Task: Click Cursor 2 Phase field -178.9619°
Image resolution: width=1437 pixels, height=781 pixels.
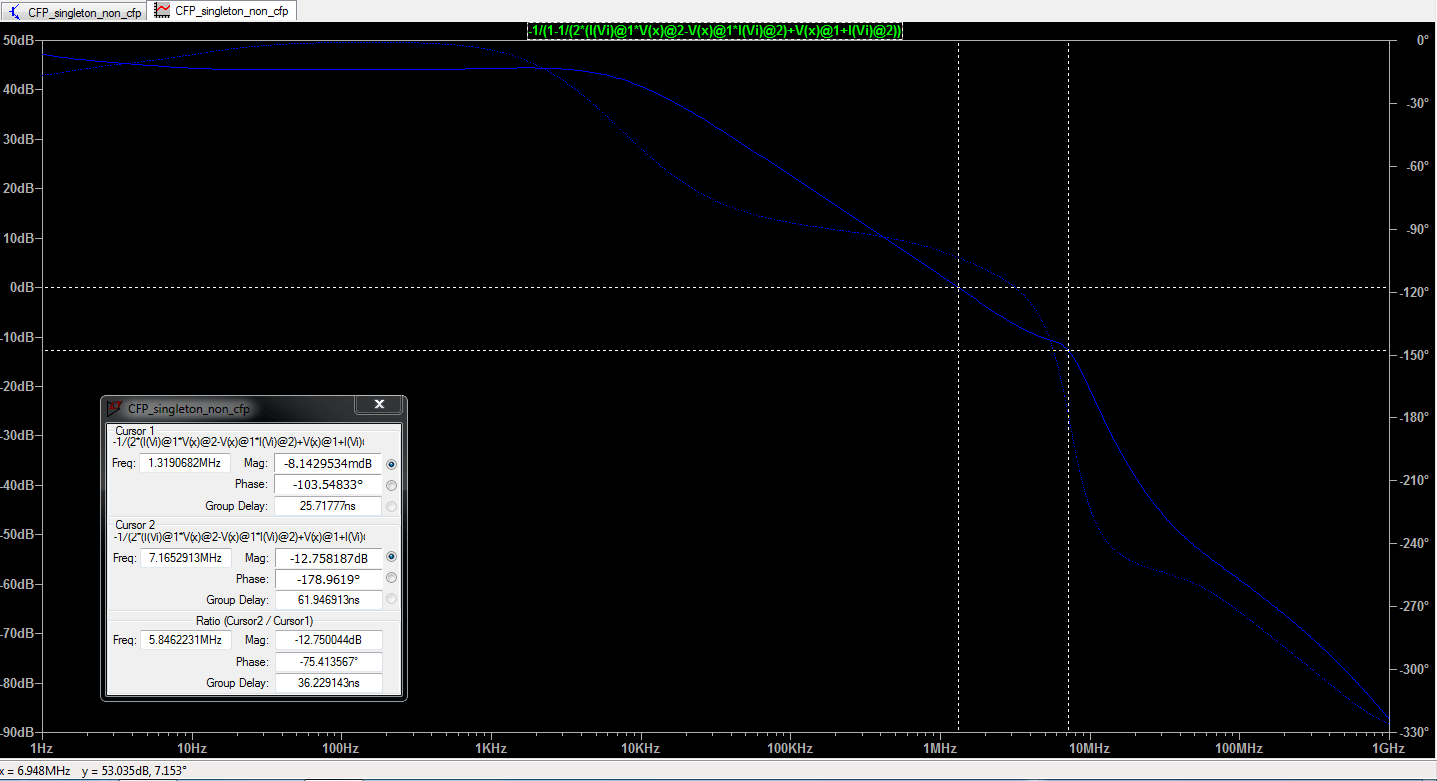Action: 327,579
